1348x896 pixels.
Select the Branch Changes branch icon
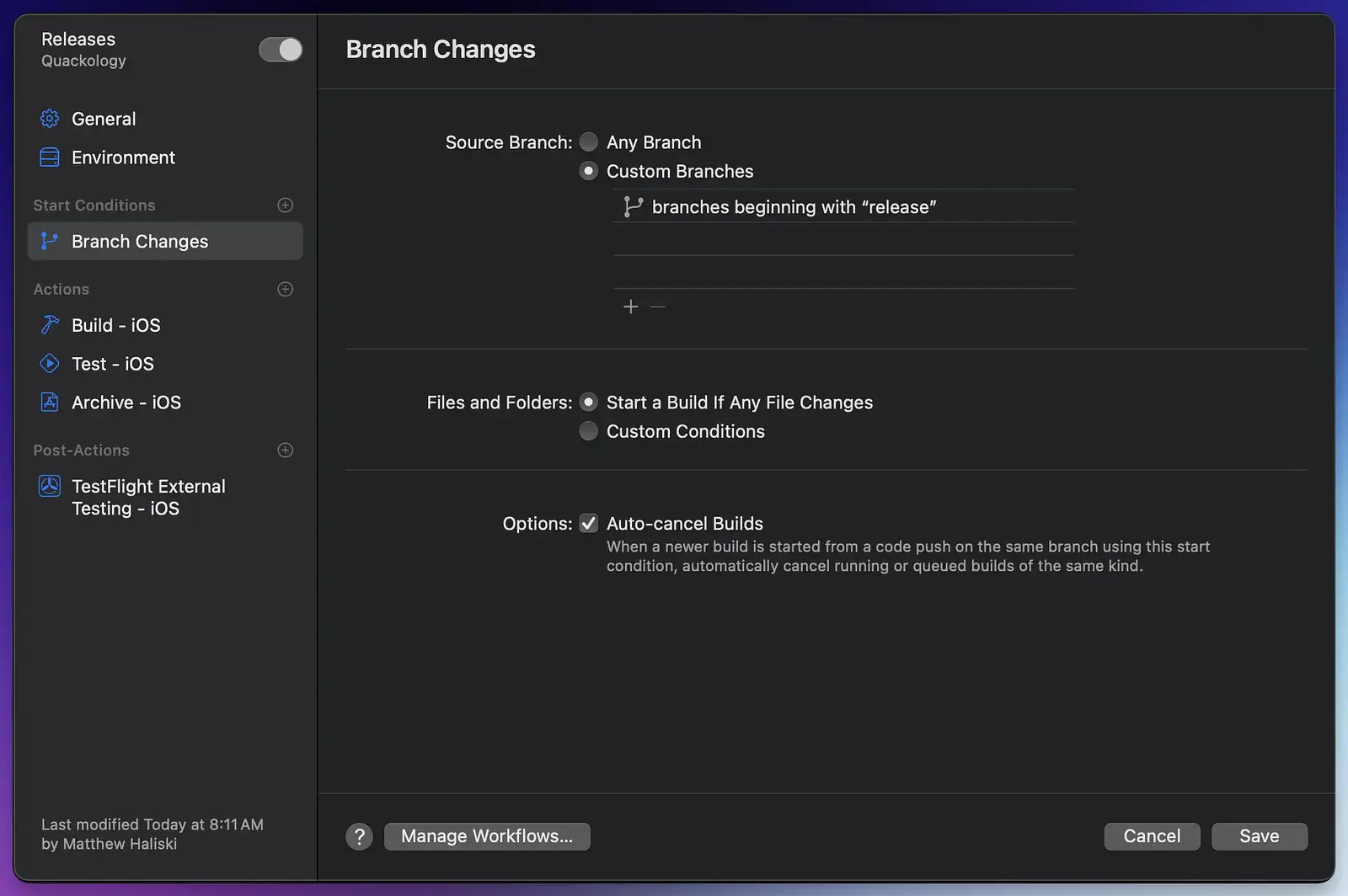(50, 242)
